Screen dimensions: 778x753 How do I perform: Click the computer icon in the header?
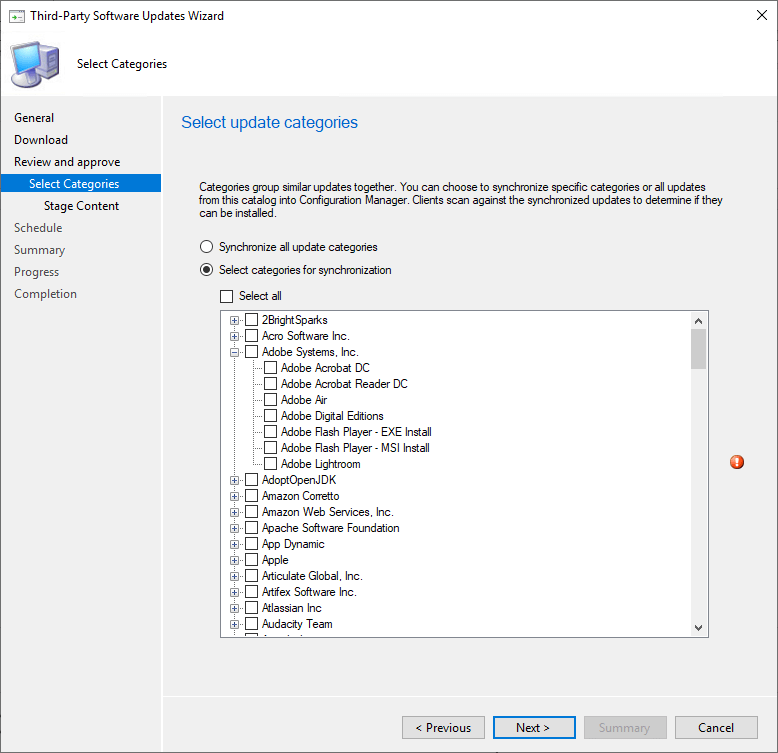click(x=35, y=64)
